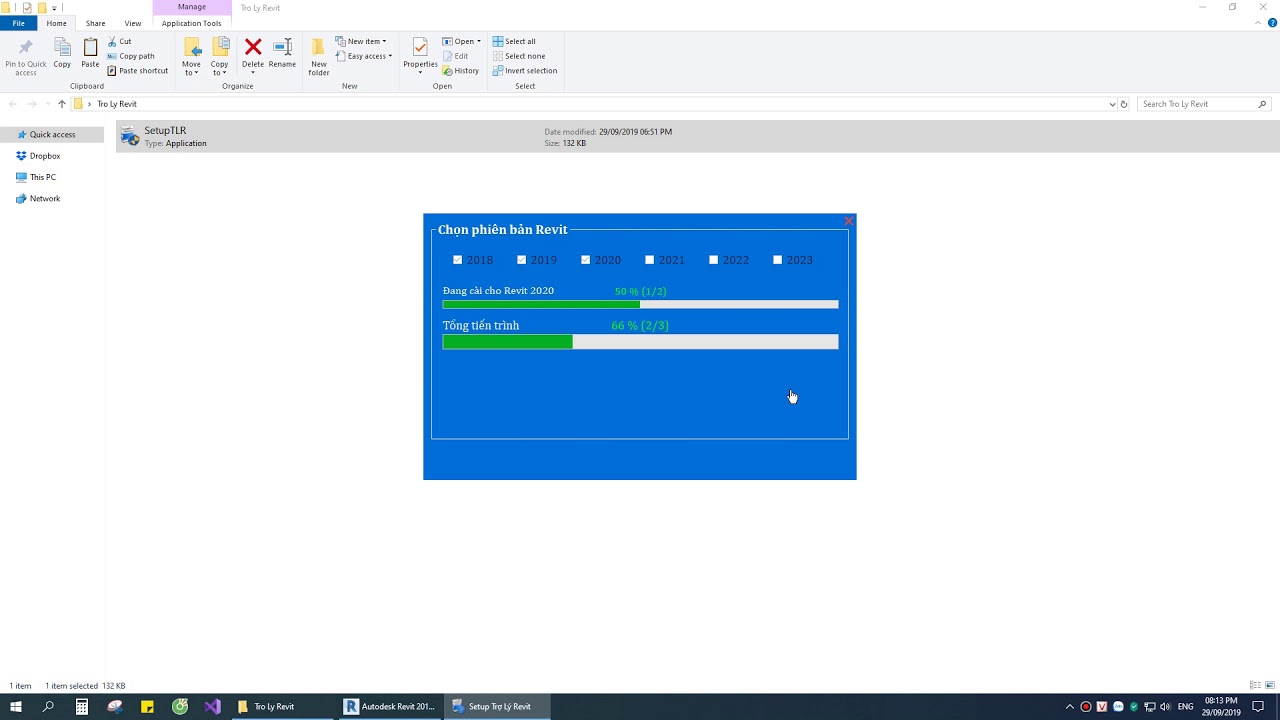Open the yellow sticky notes taskbar icon
This screenshot has width=1280, height=720.
point(147,706)
